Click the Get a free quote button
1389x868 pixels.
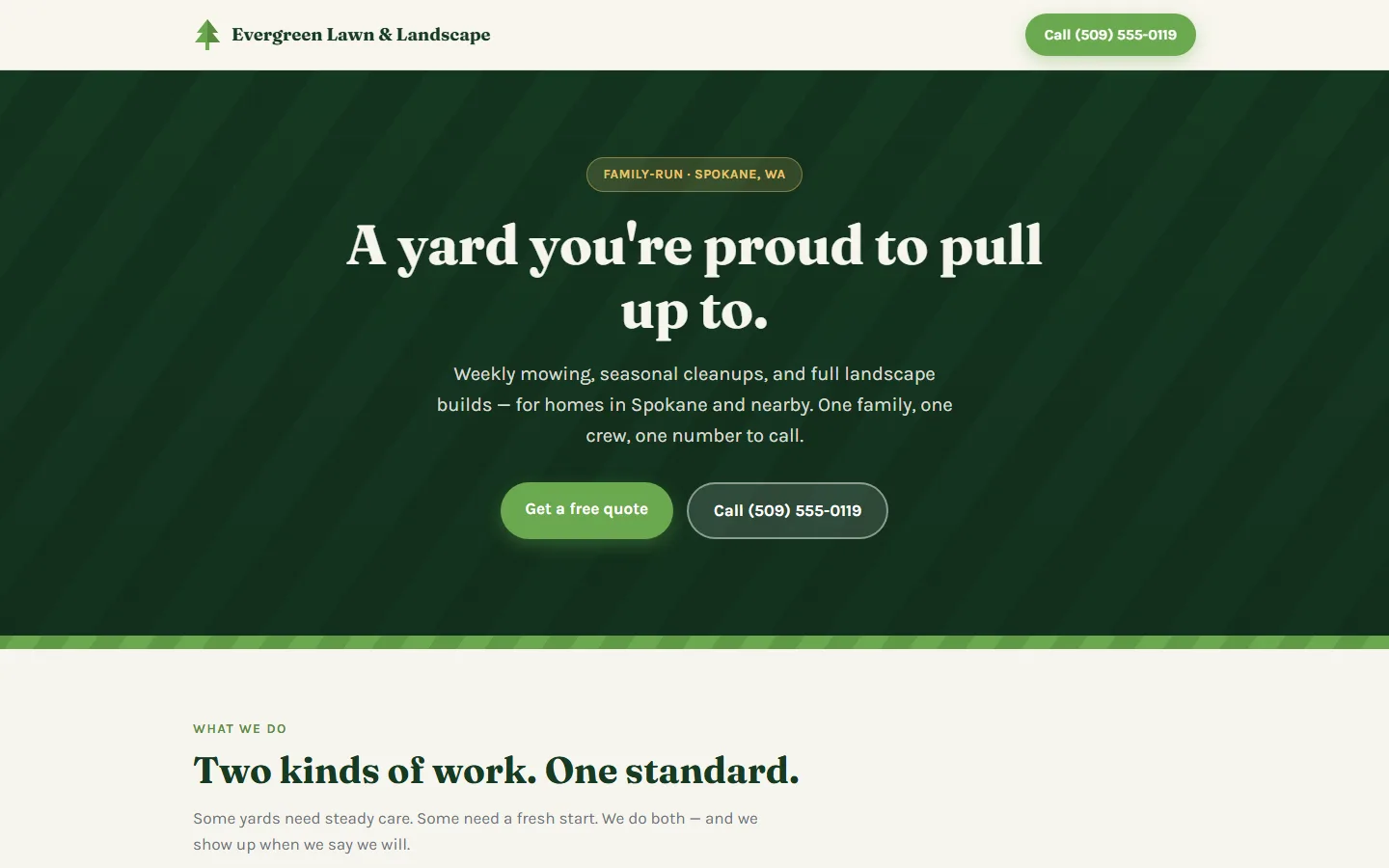(586, 510)
